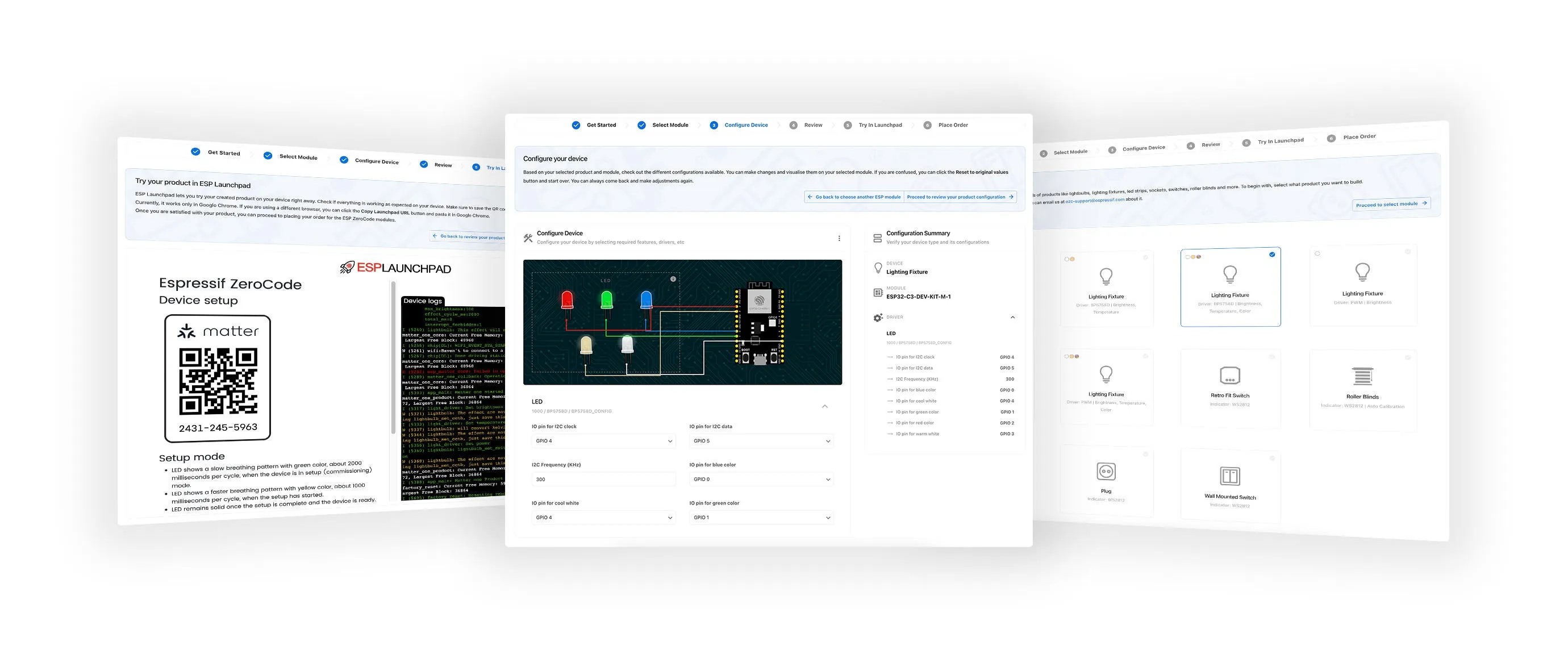Go to the Select Module step

pos(670,125)
